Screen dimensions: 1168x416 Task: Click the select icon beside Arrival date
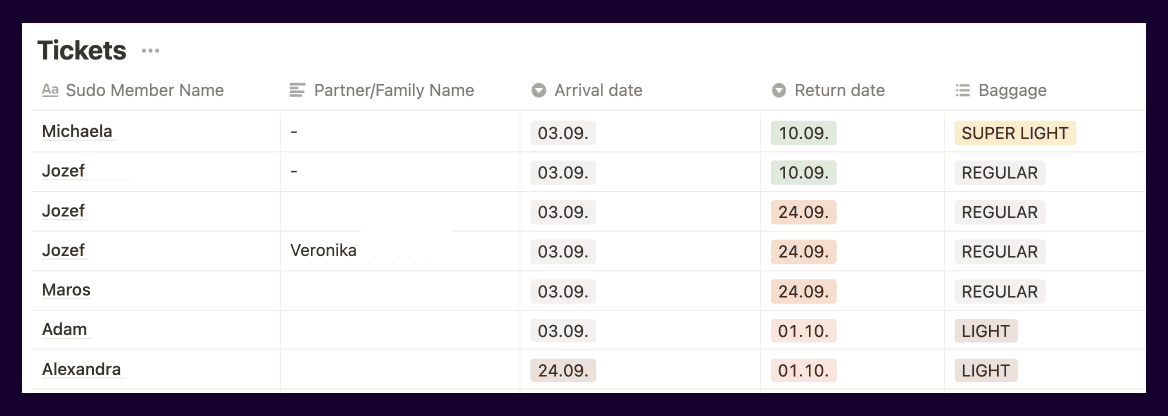point(539,90)
